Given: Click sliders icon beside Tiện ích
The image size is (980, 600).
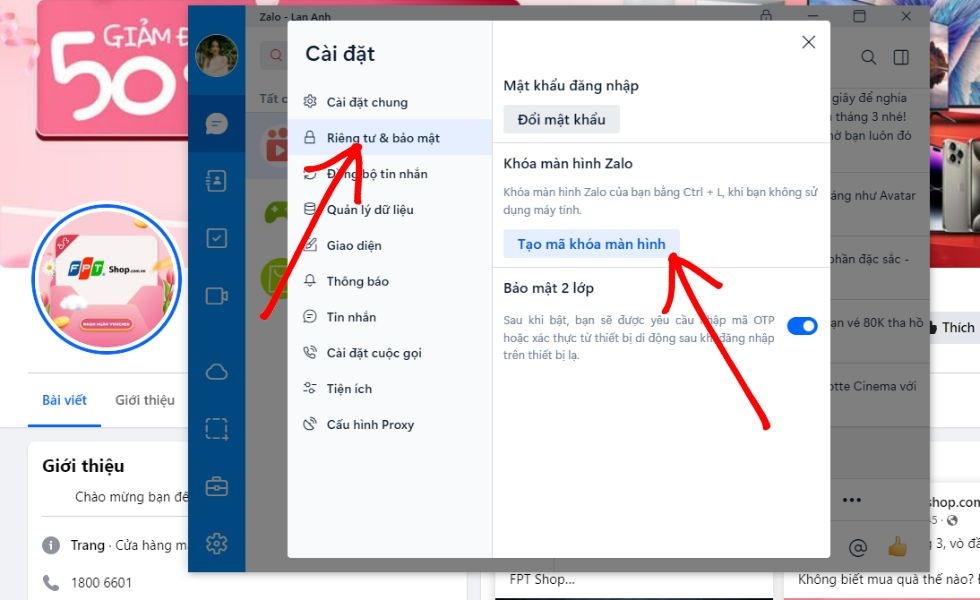Looking at the screenshot, I should pos(310,388).
